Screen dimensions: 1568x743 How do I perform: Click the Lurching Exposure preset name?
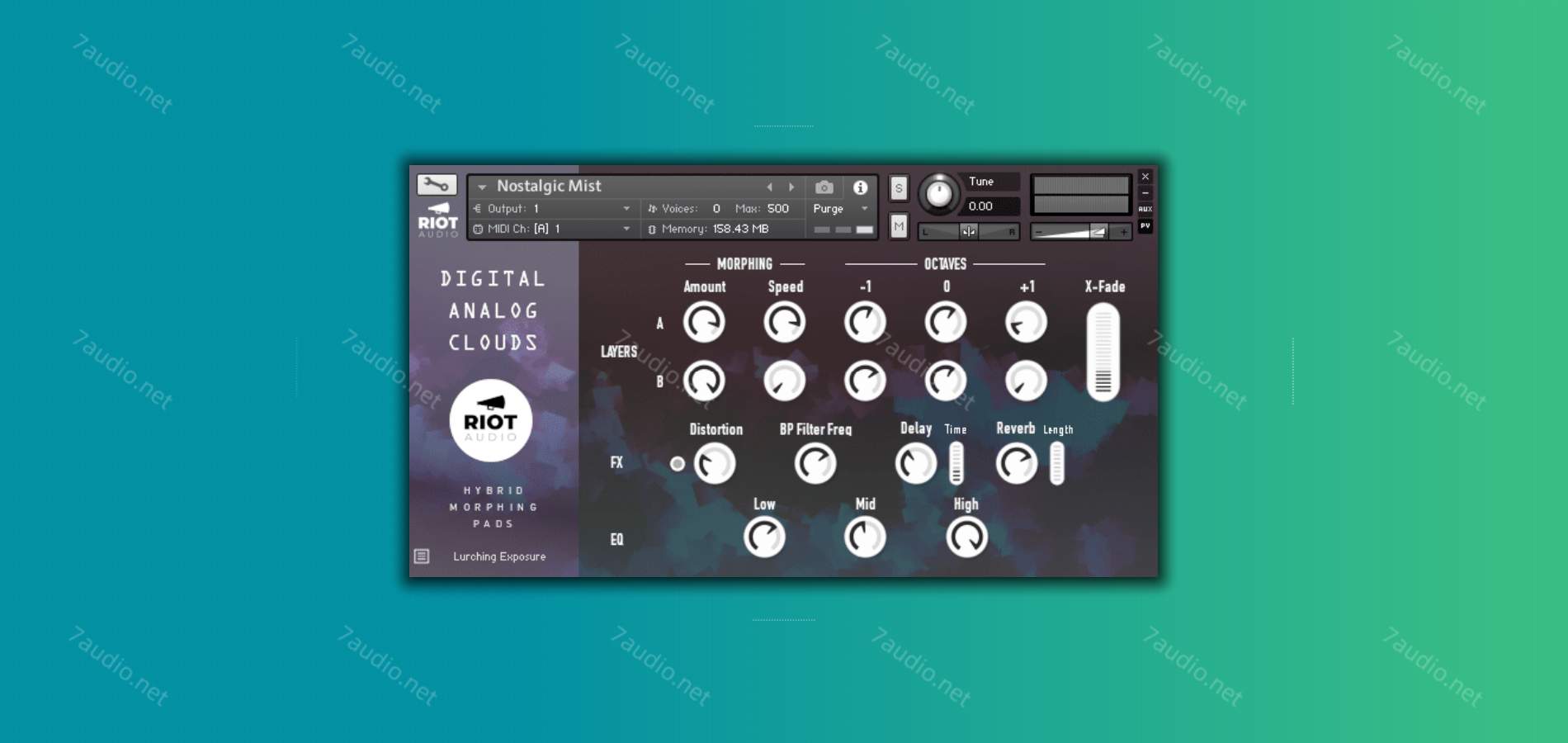point(499,556)
